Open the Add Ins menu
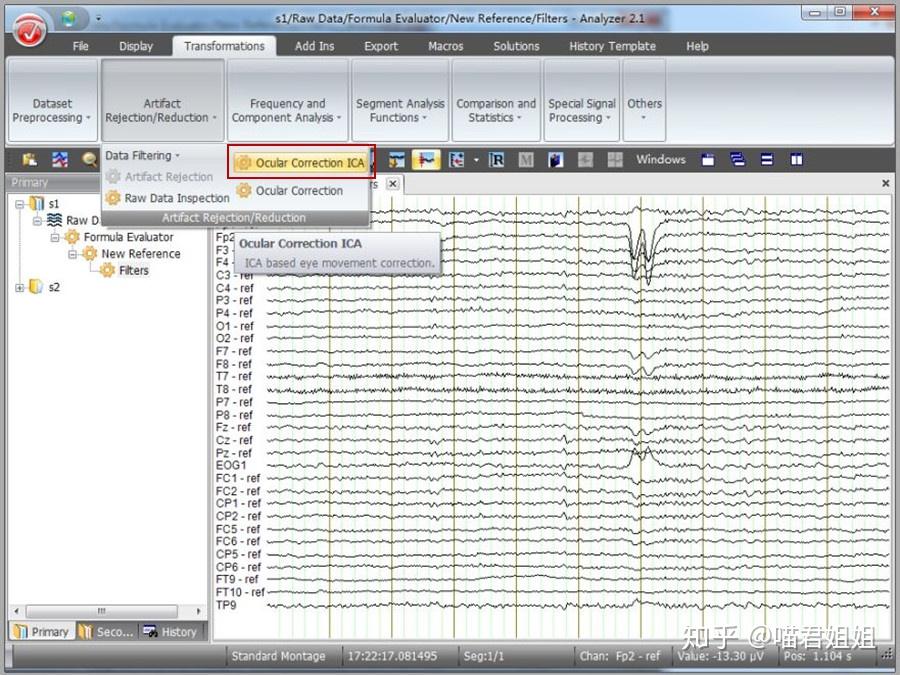Screen dimensions: 900x675 coord(314,46)
